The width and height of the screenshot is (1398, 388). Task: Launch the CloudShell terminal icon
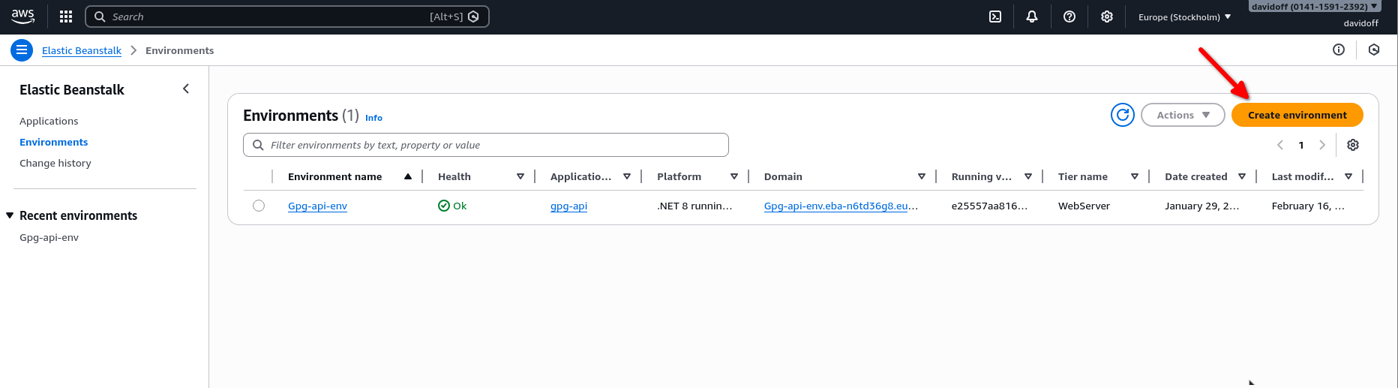click(x=995, y=16)
